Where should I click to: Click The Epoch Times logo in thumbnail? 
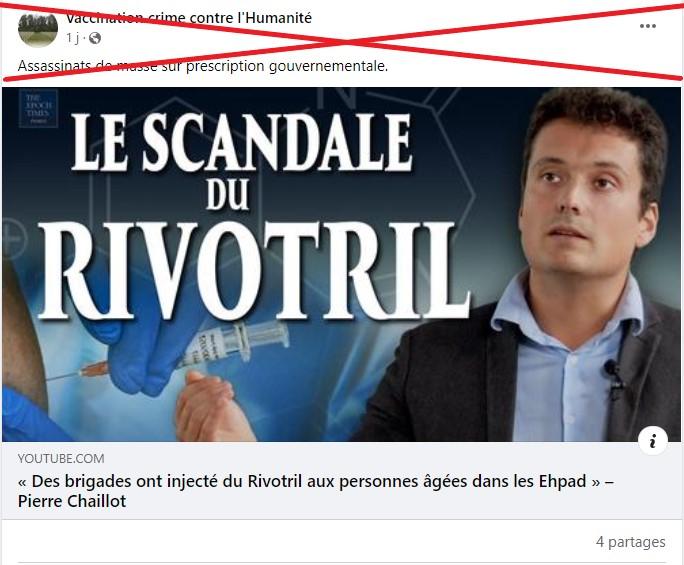point(38,108)
